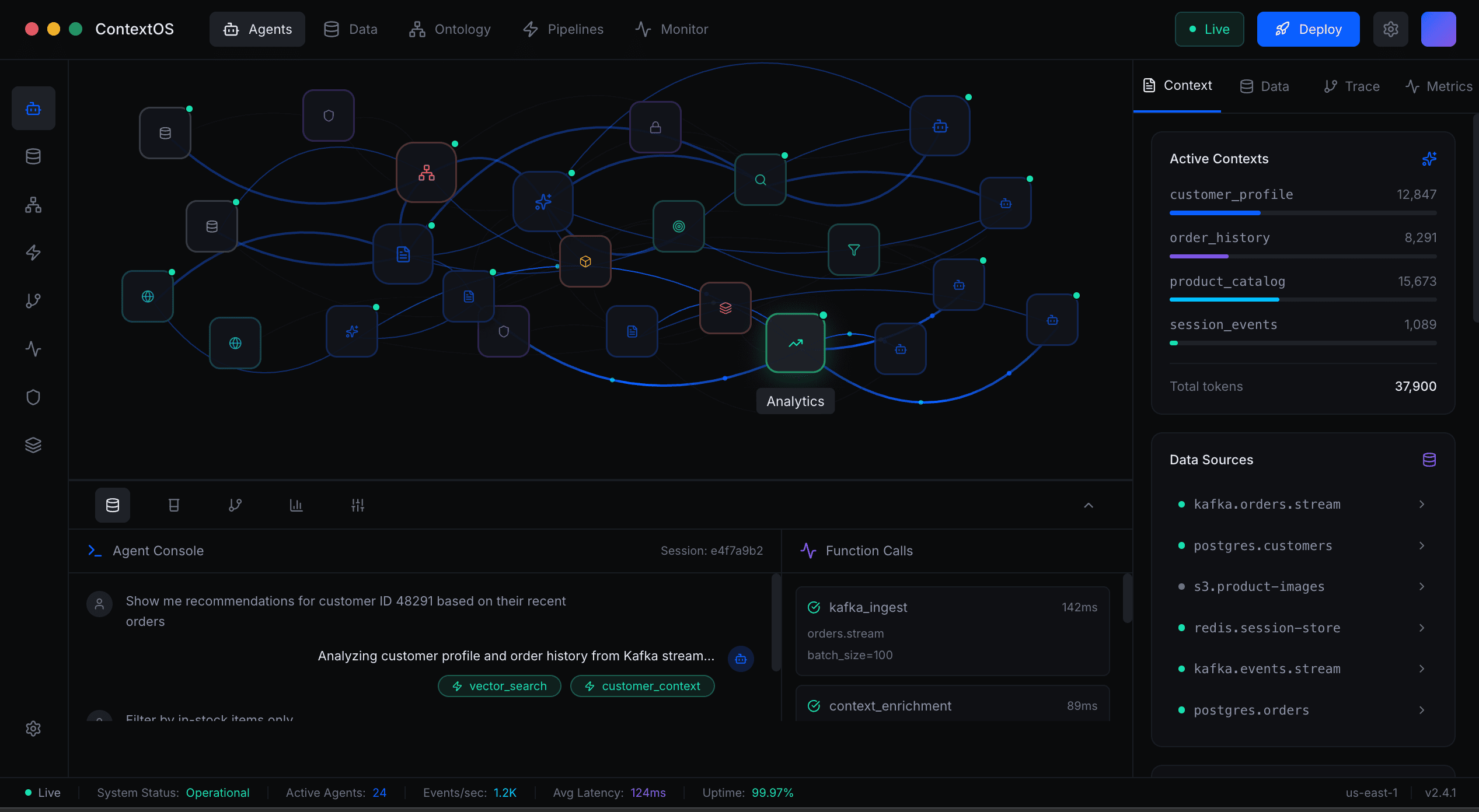Screen dimensions: 1479x812
Task: Click the lightning pipelines icon in sidebar
Action: pos(33,253)
